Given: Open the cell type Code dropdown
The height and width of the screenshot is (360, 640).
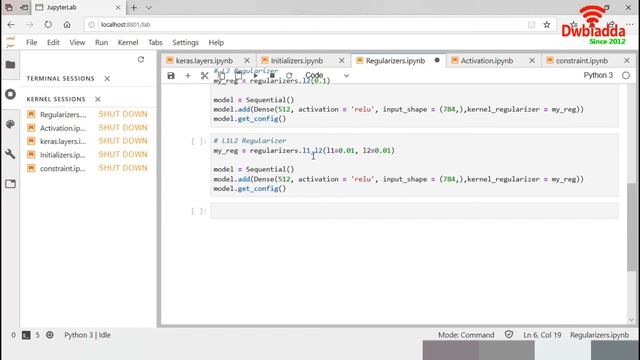Looking at the screenshot, I should click(x=327, y=76).
